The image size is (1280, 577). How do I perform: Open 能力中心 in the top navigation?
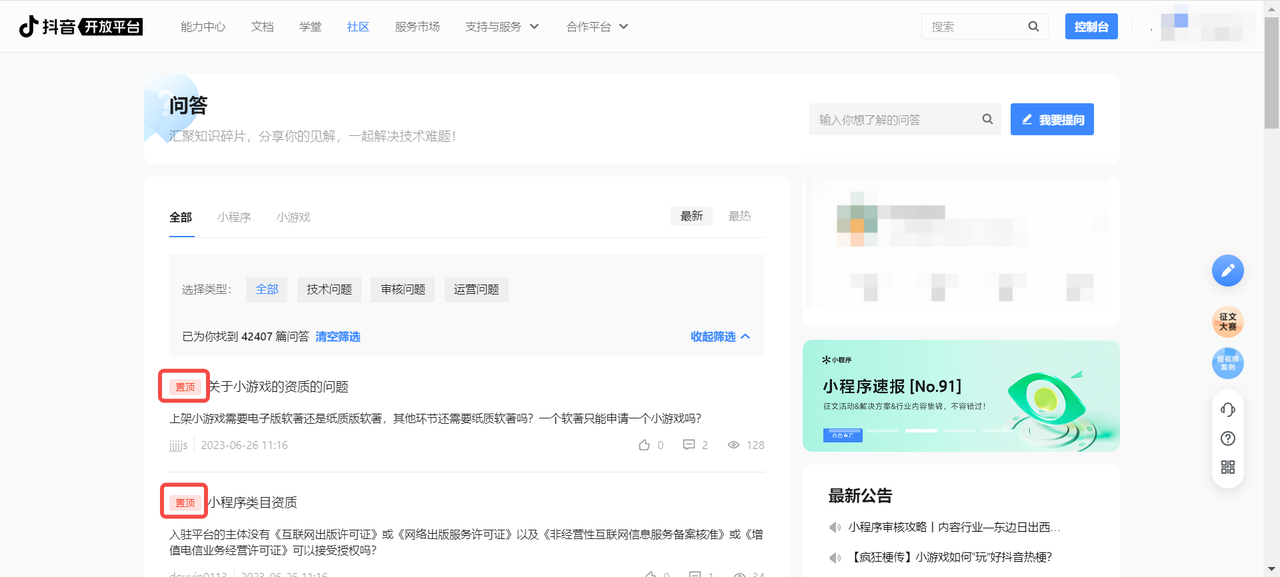point(203,27)
